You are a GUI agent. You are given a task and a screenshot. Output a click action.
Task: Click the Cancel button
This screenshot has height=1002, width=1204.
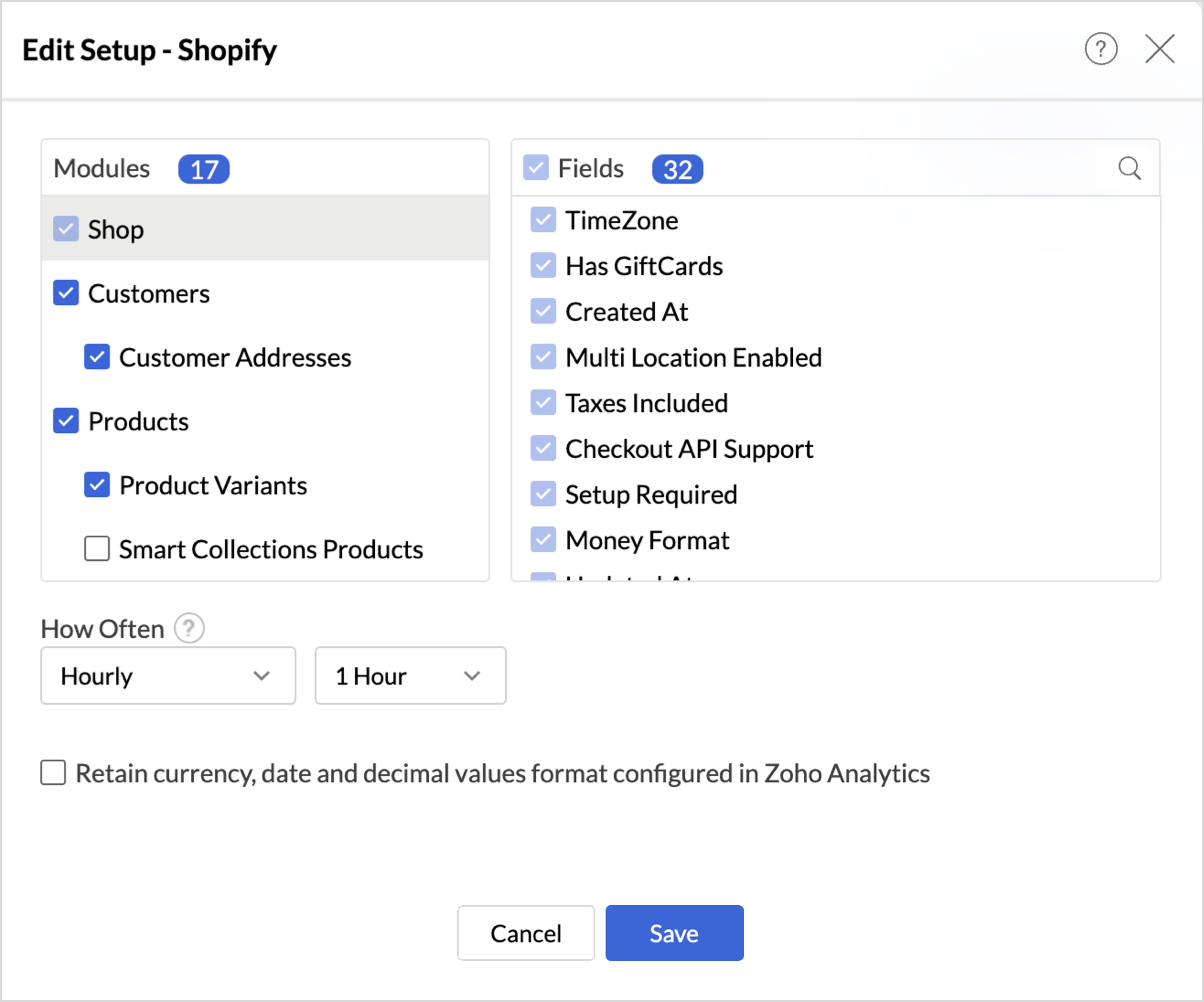(x=526, y=933)
